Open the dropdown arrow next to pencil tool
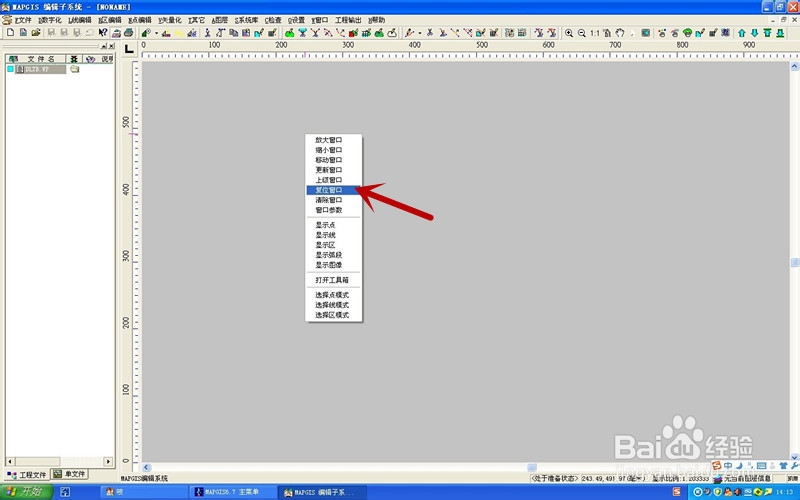800x500 pixels. click(419, 33)
